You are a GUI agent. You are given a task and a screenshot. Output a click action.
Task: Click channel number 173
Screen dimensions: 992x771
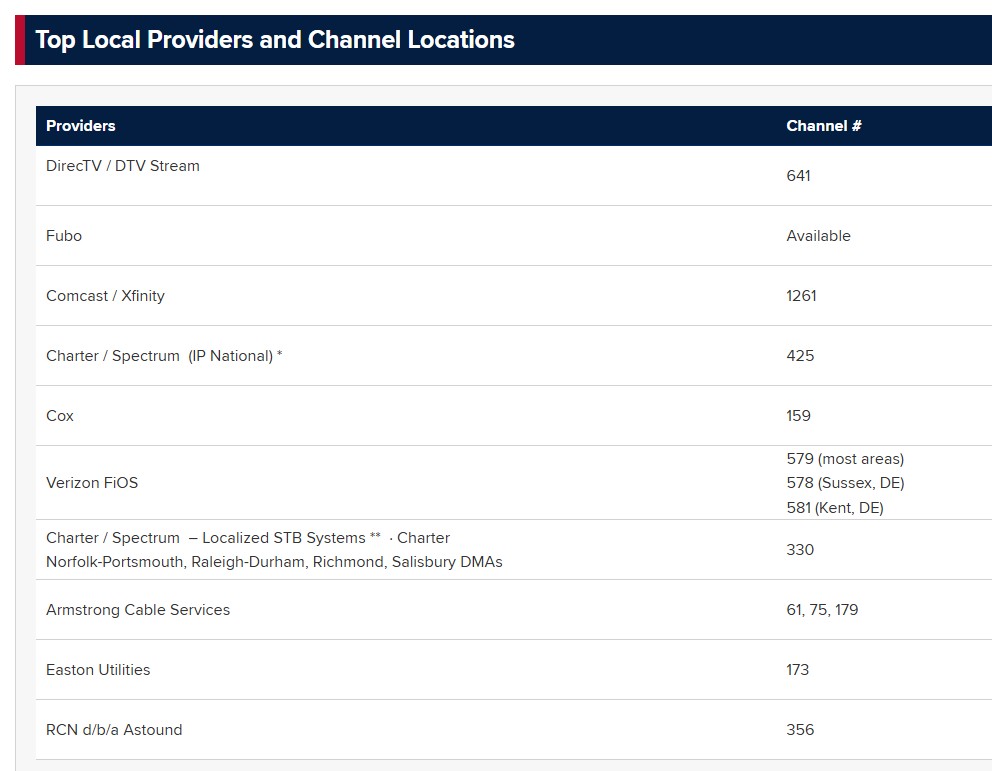coord(797,670)
